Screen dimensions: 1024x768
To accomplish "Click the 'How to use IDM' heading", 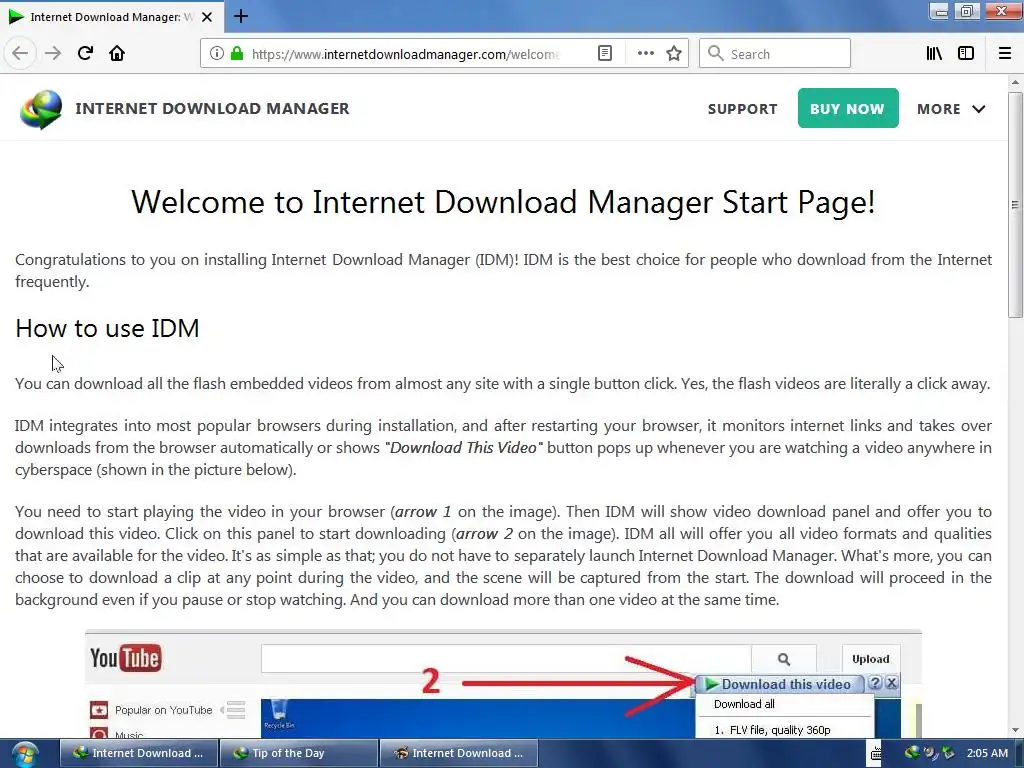I will coord(107,328).
